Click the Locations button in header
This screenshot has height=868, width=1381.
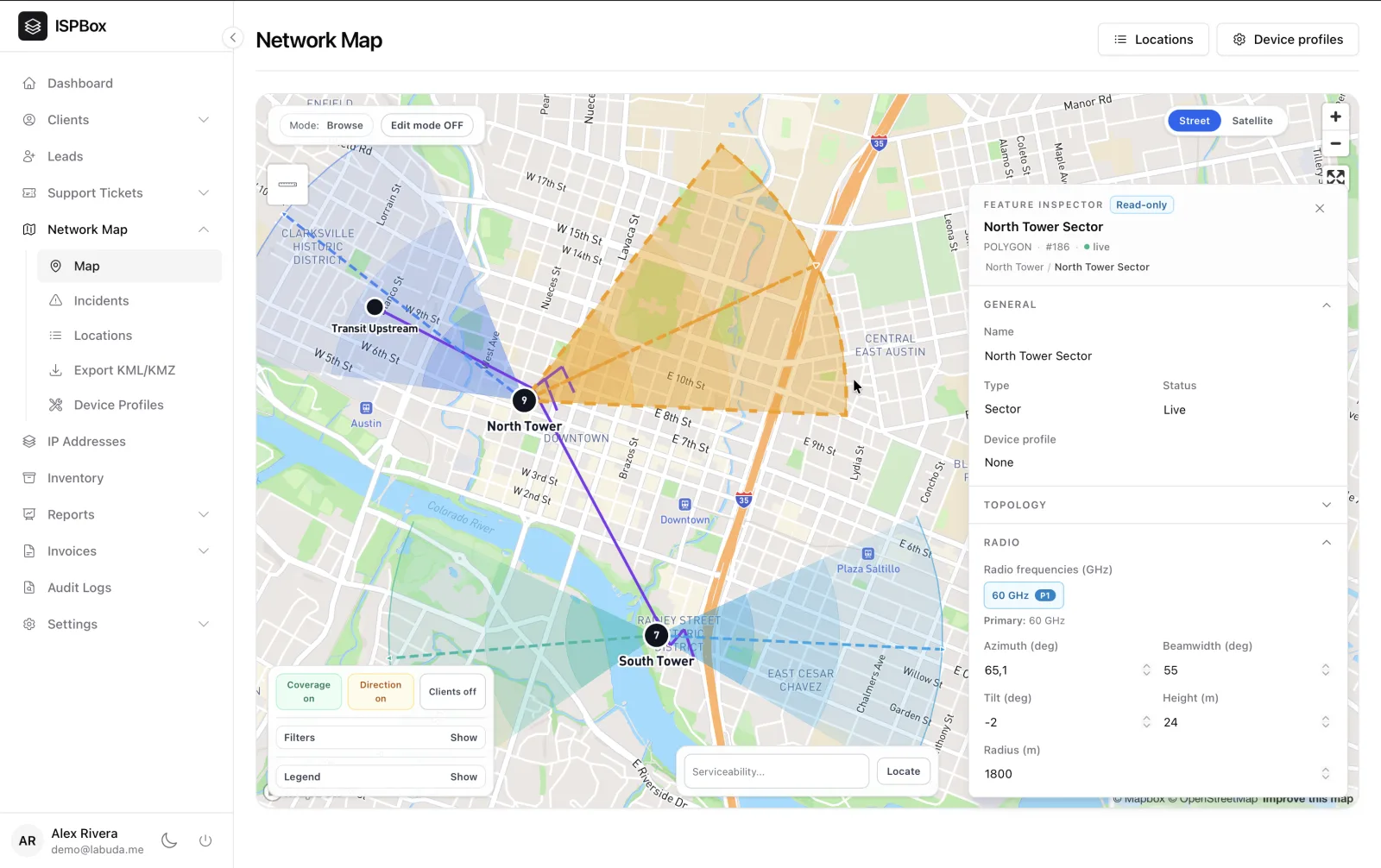1153,40
